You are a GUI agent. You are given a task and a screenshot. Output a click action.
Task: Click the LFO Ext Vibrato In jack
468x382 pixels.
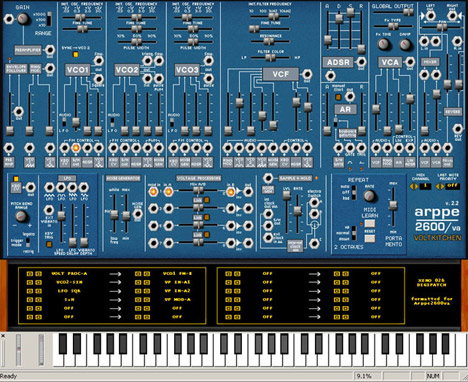point(49,210)
